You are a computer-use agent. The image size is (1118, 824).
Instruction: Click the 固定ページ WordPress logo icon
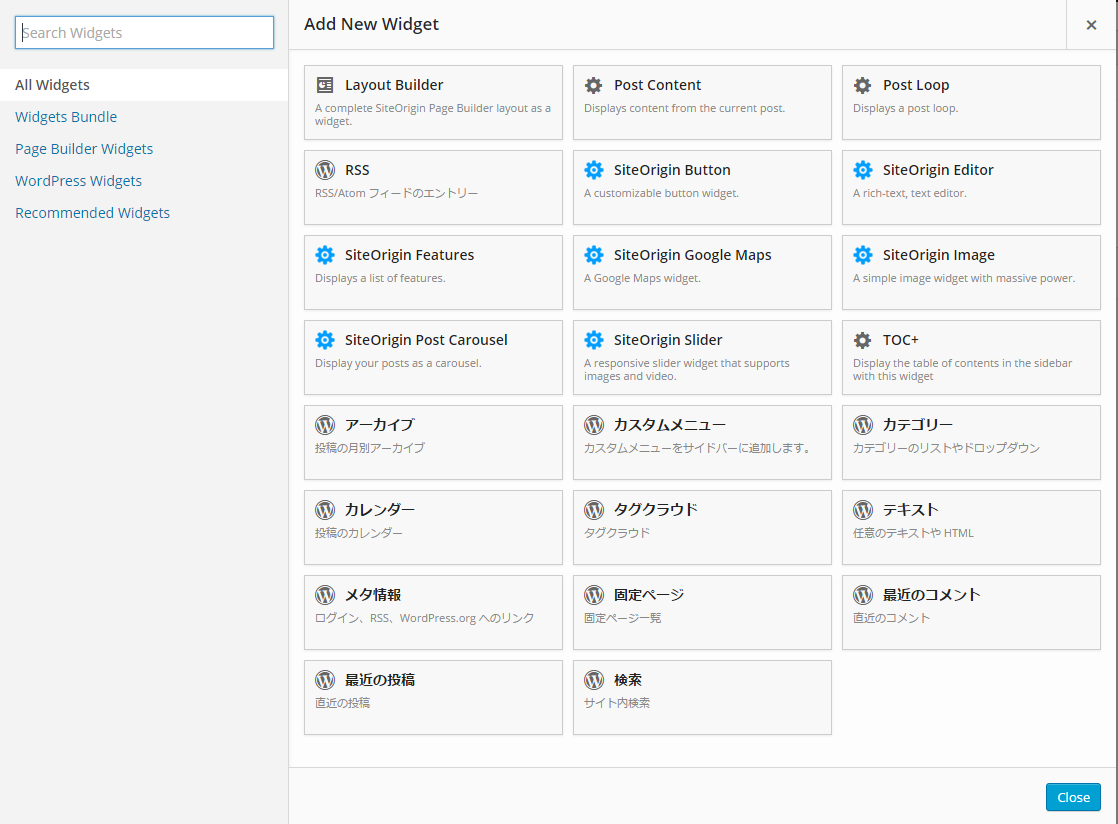click(594, 594)
